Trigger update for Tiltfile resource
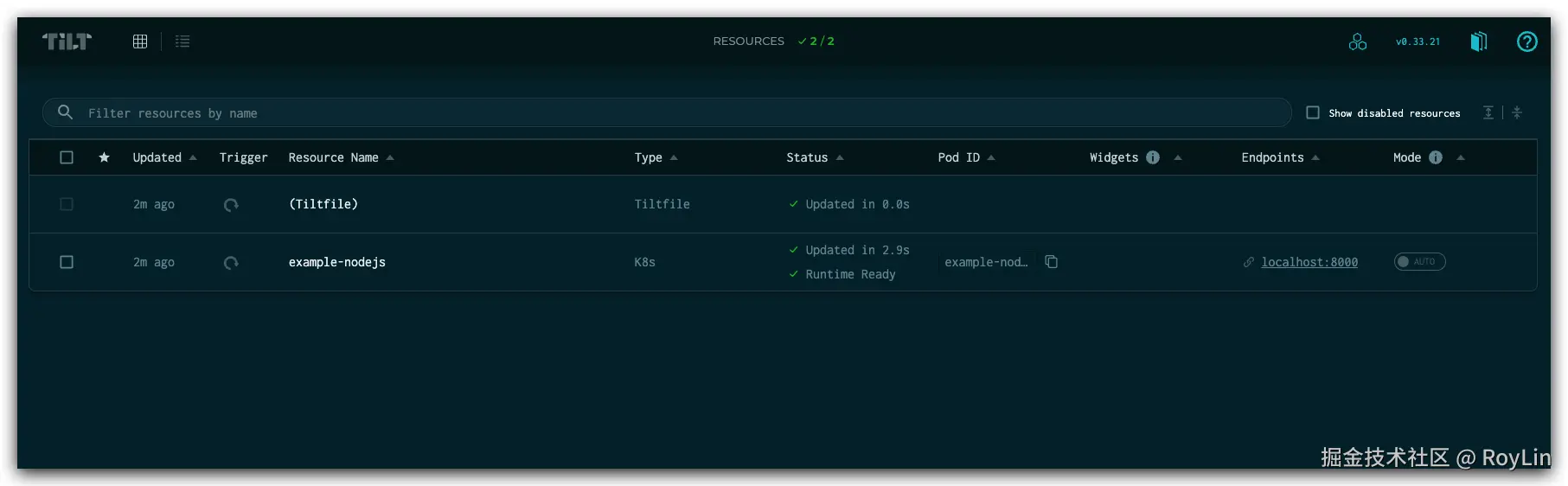The image size is (1568, 486). pyautogui.click(x=231, y=205)
